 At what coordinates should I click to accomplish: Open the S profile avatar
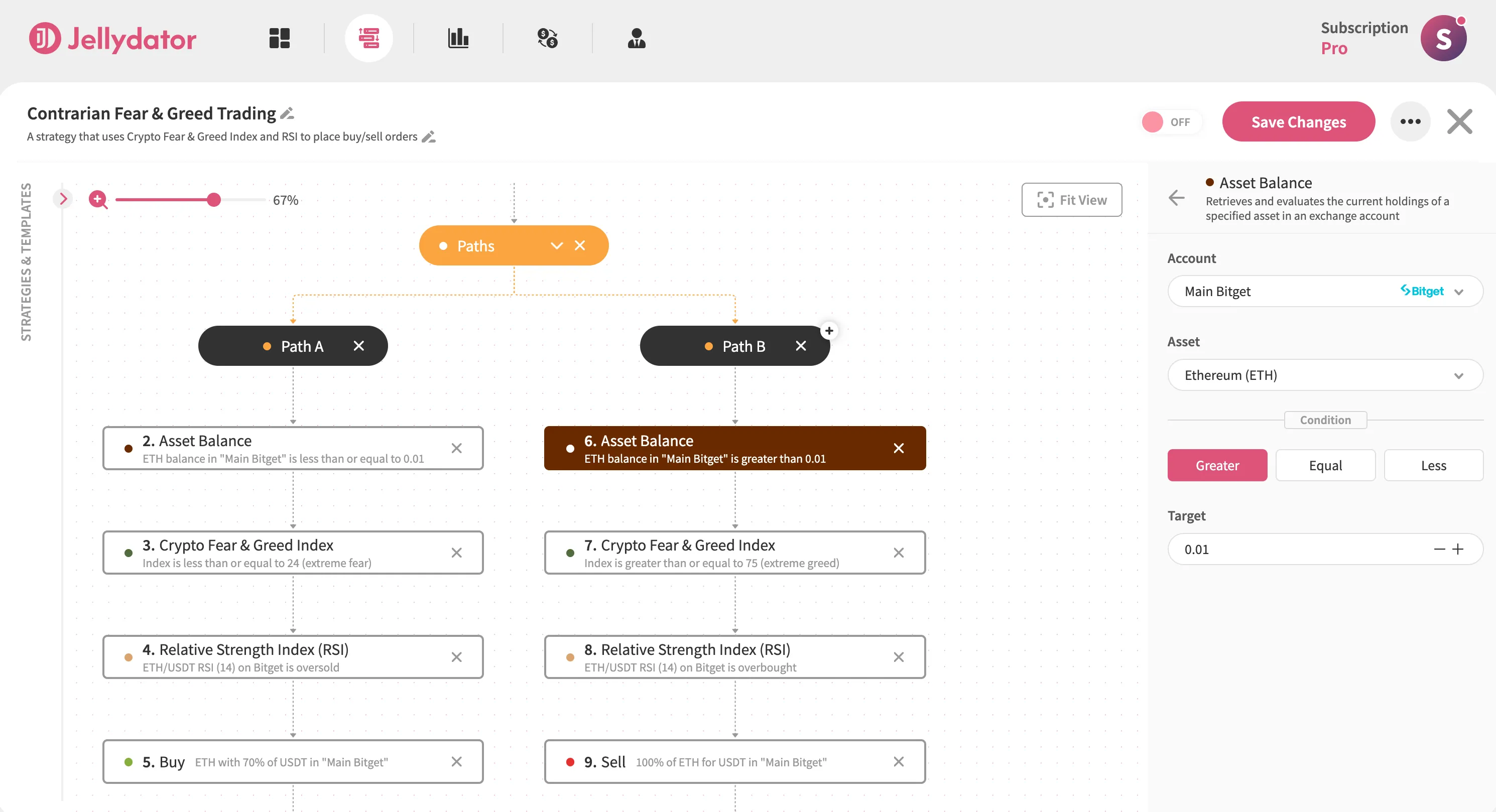pos(1443,38)
